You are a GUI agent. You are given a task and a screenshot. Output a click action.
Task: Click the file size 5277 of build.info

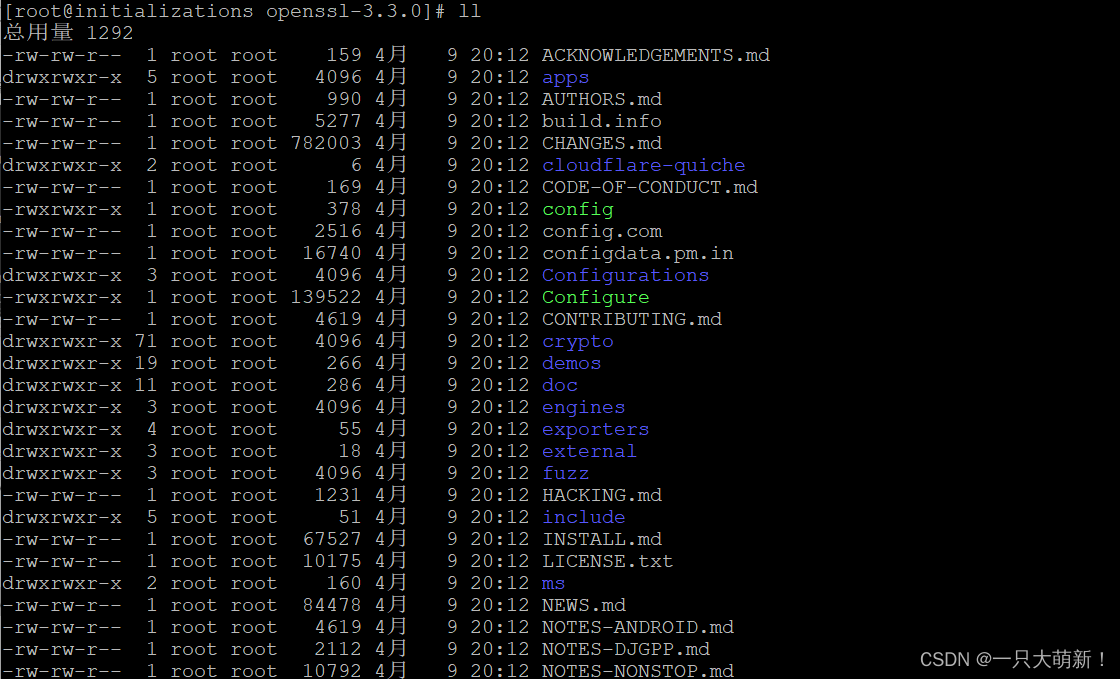coord(338,121)
